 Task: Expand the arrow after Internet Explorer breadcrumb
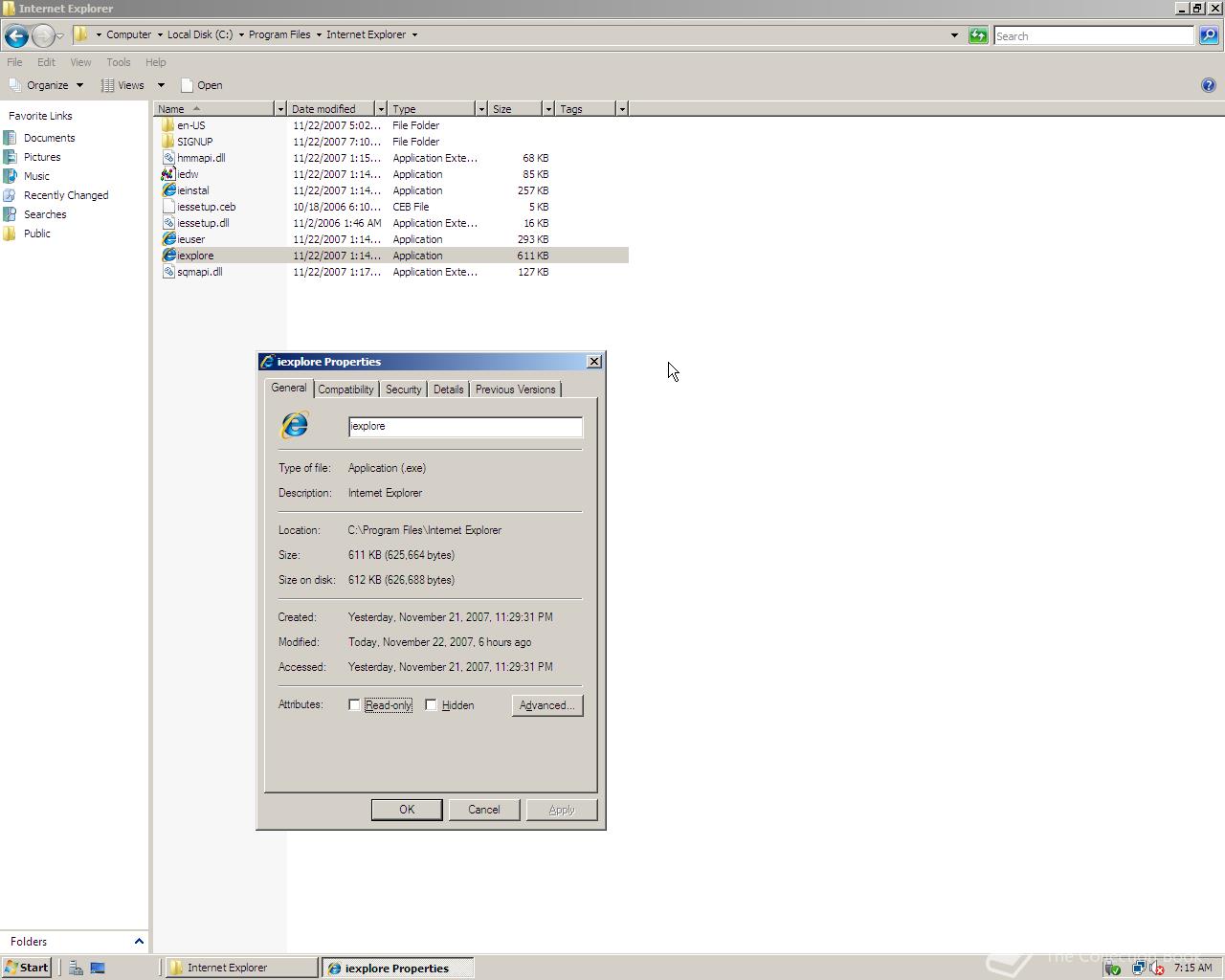tap(414, 34)
